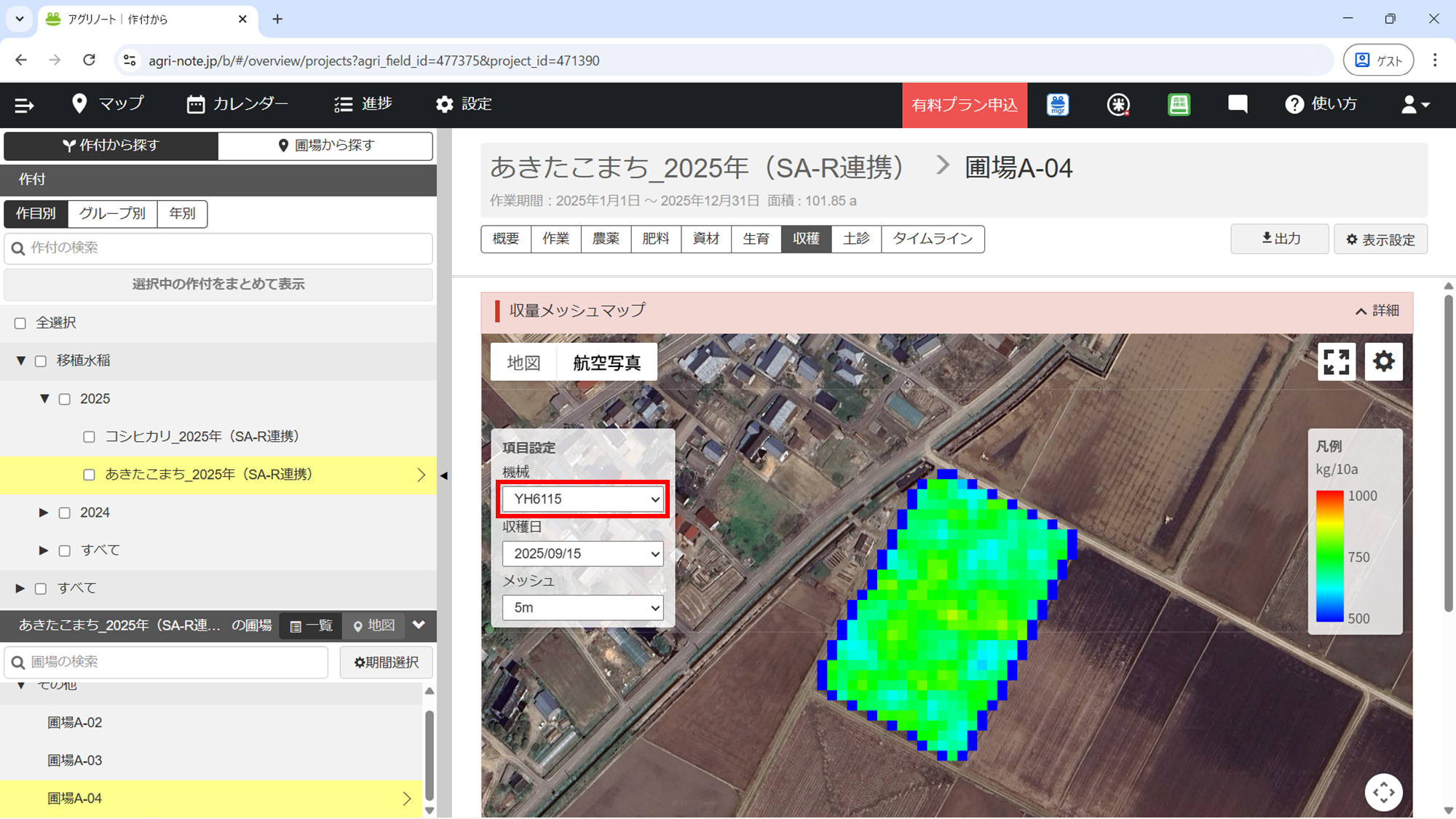Collapse the 2025 year node

coord(44,399)
